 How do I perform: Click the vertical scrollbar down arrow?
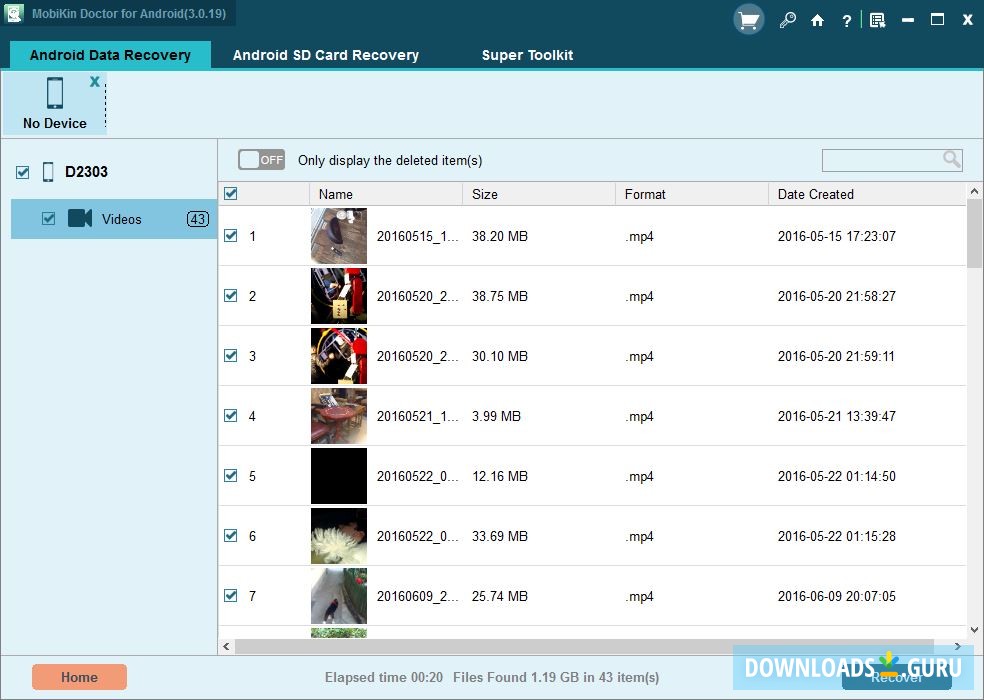(x=975, y=630)
